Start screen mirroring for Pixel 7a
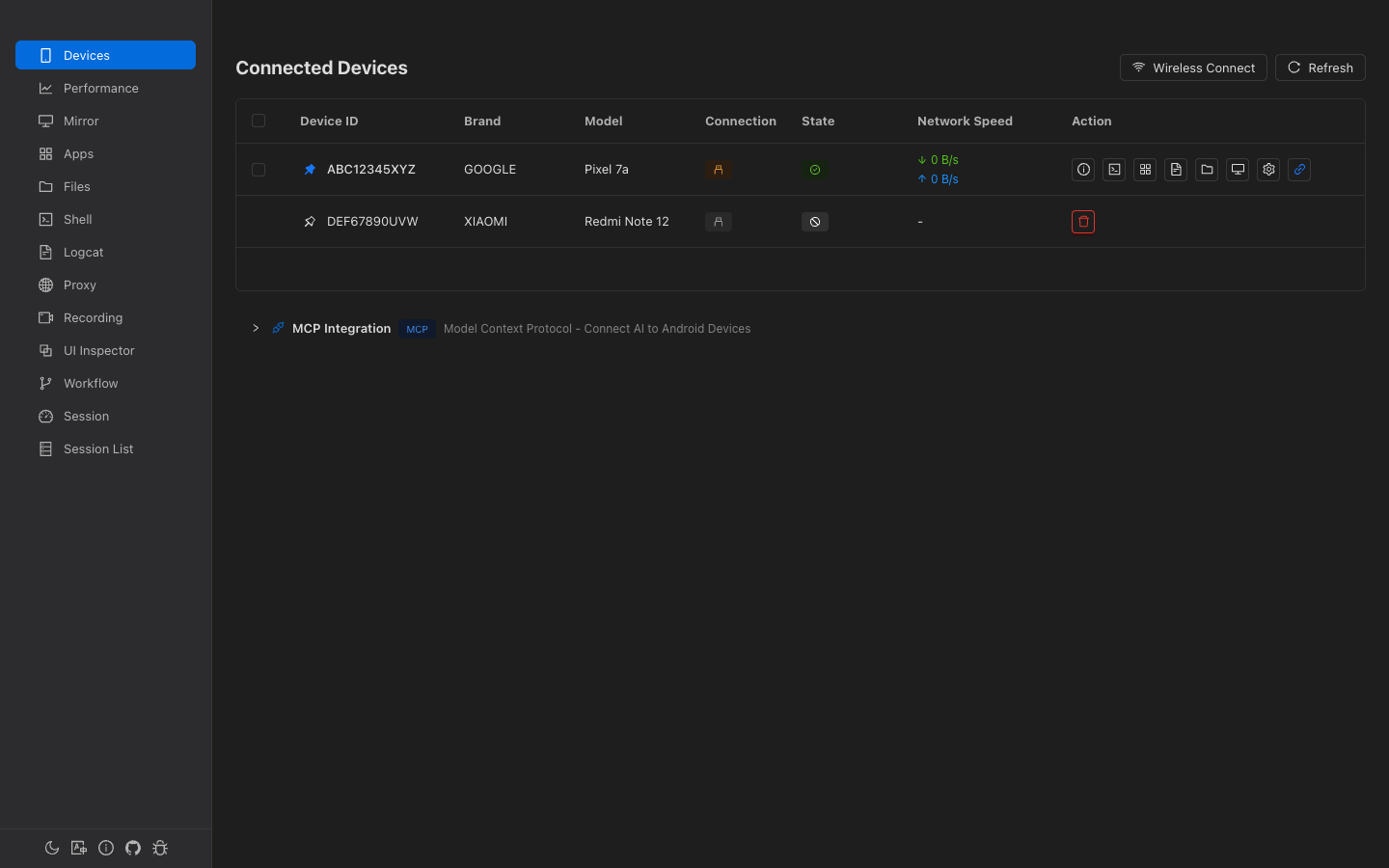 click(x=1238, y=169)
